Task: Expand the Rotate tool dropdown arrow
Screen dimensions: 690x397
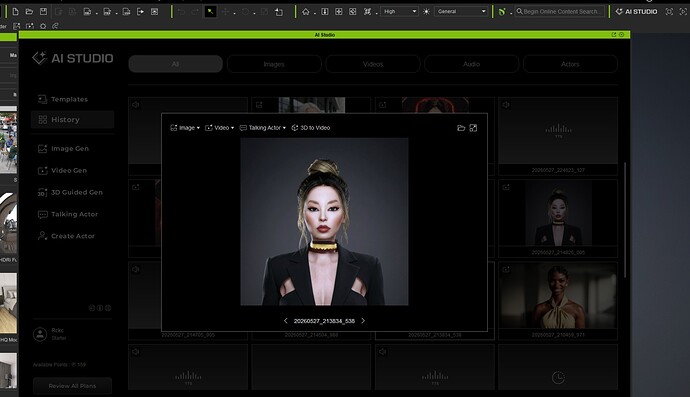Action: point(254,14)
